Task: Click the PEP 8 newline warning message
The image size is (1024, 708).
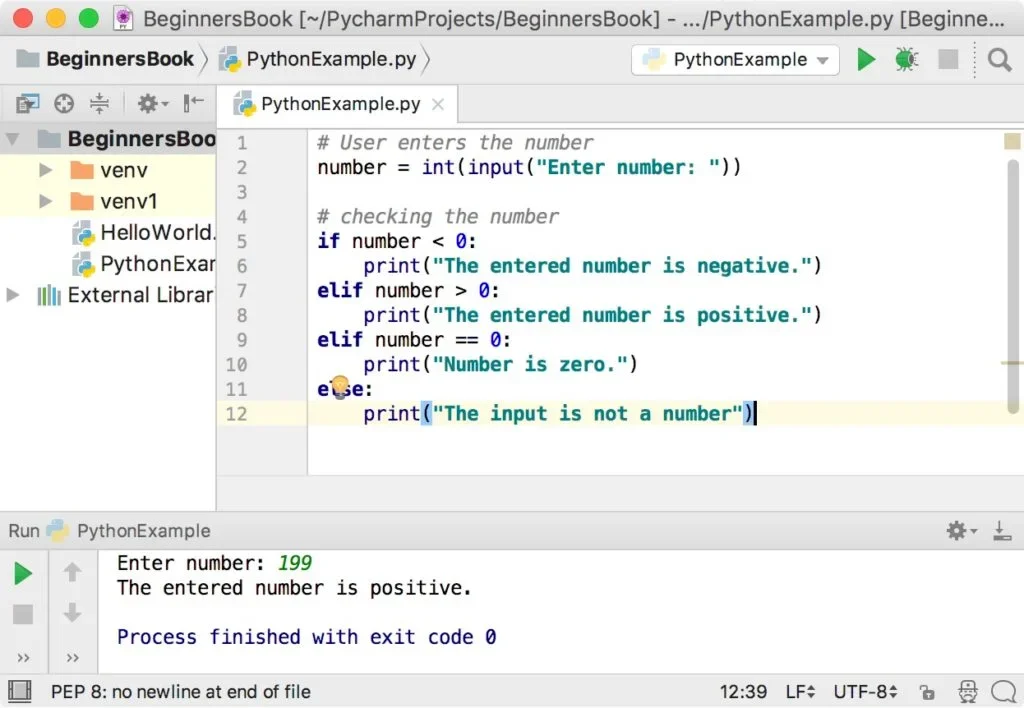Action: tap(181, 692)
